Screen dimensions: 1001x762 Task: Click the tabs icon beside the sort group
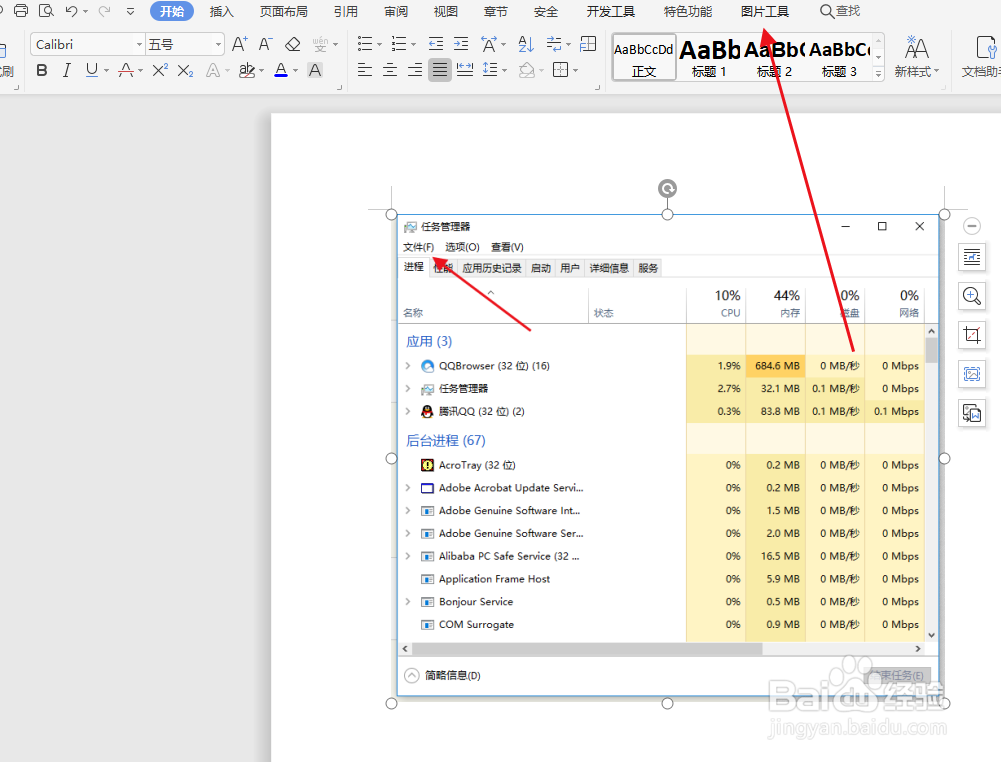(588, 44)
